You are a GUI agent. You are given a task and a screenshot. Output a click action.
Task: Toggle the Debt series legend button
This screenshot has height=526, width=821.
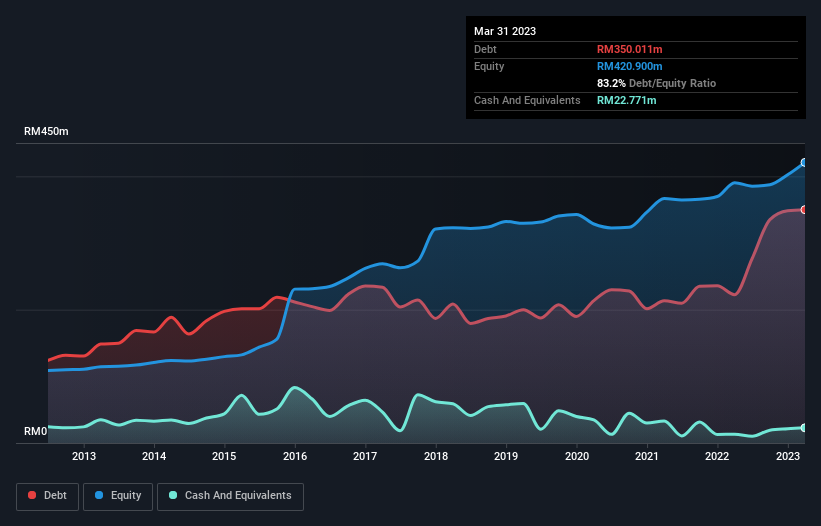point(48,496)
